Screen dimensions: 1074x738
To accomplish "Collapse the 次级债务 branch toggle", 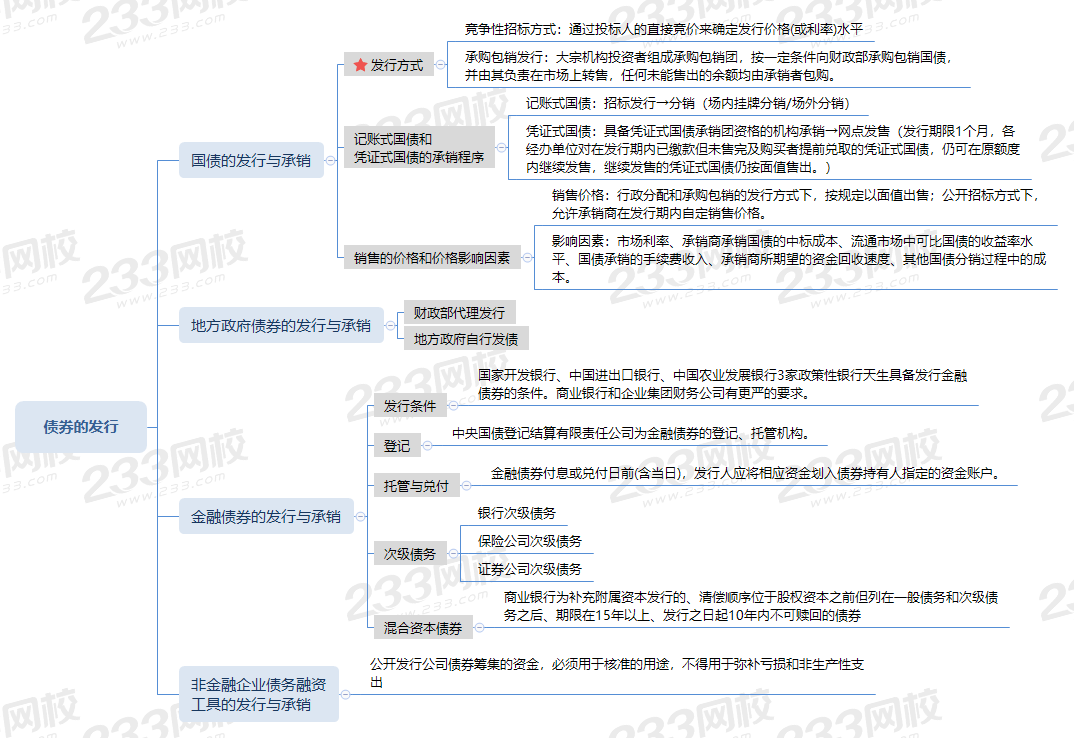I will (453, 554).
